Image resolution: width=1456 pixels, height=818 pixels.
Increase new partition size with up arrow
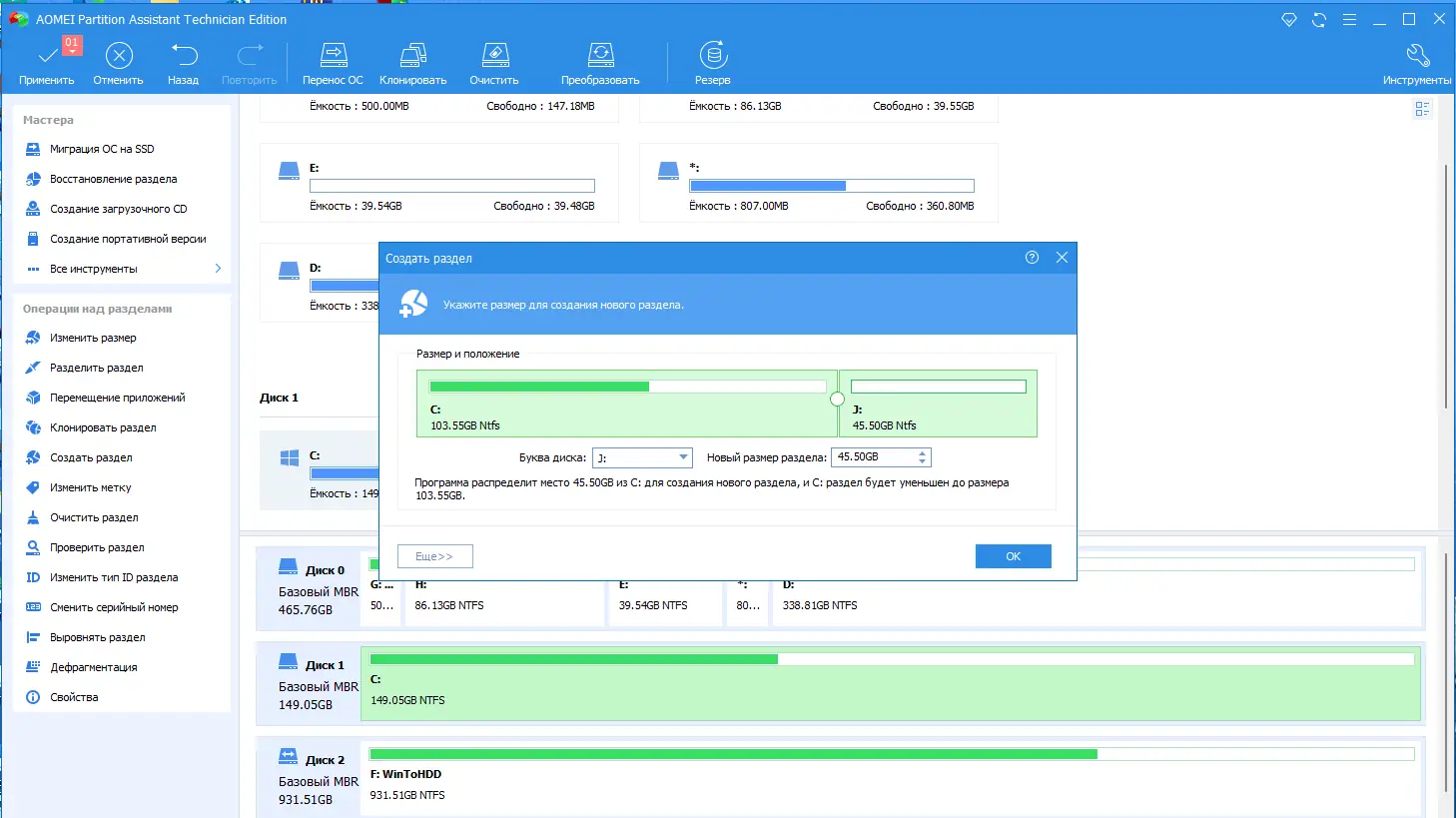[923, 453]
